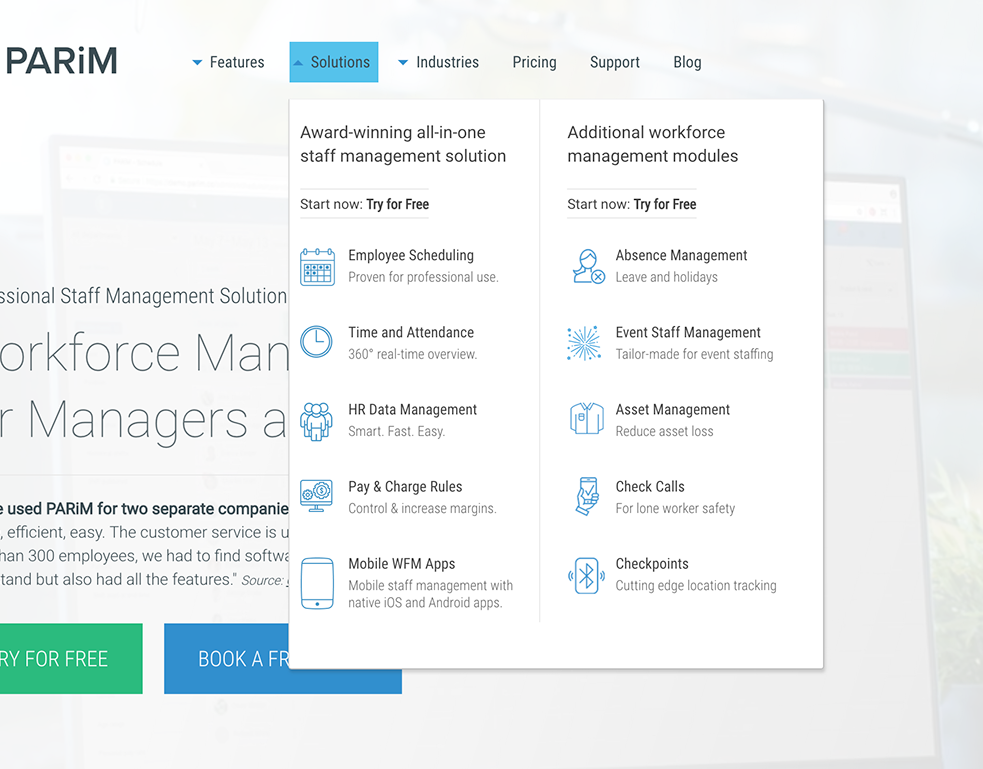Click the 'Leave and holidays' description

pyautogui.click(x=666, y=277)
